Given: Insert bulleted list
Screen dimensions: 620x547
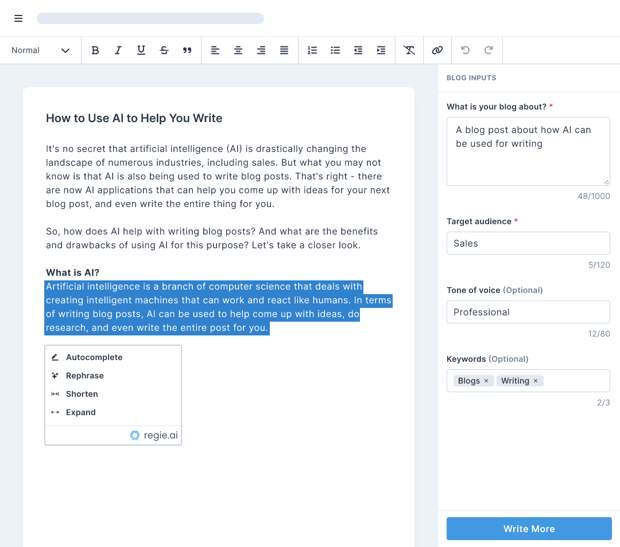Looking at the screenshot, I should click(x=335, y=50).
